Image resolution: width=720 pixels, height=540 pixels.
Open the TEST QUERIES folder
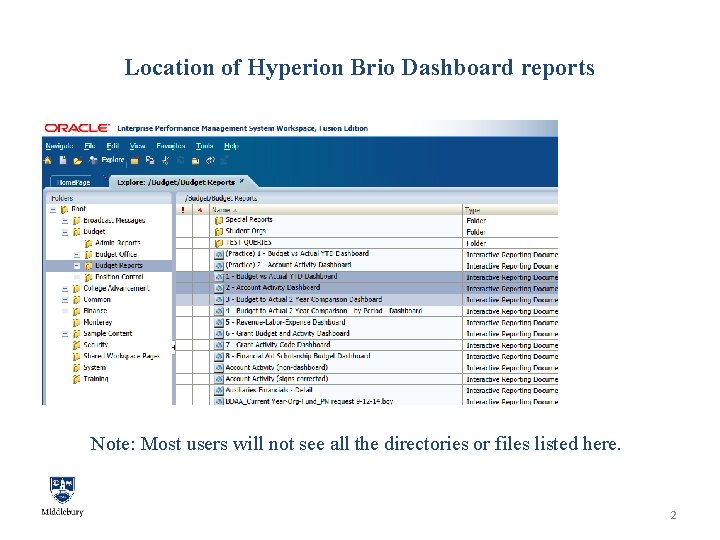click(248, 242)
